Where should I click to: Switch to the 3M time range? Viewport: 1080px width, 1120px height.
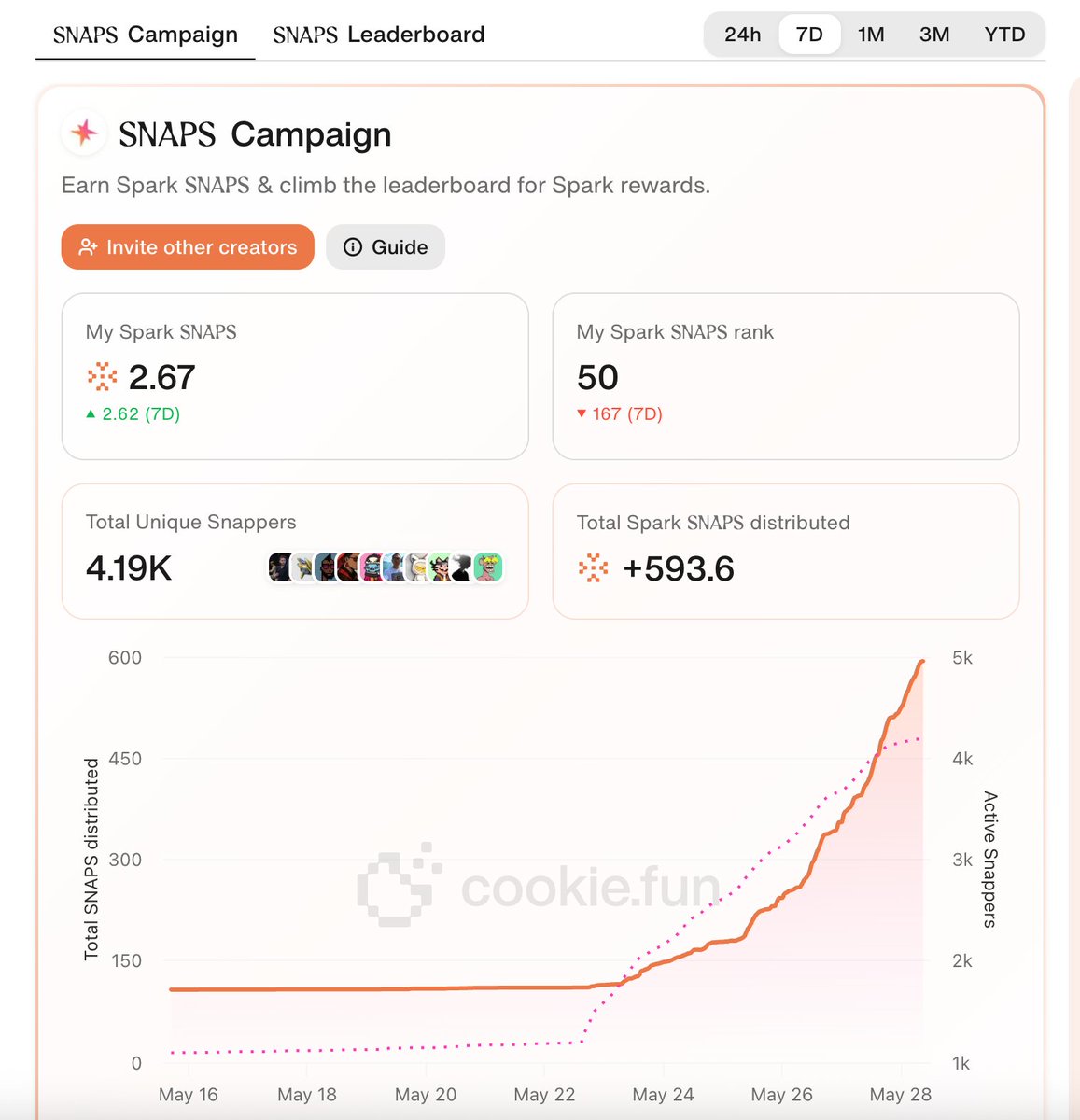pos(934,35)
